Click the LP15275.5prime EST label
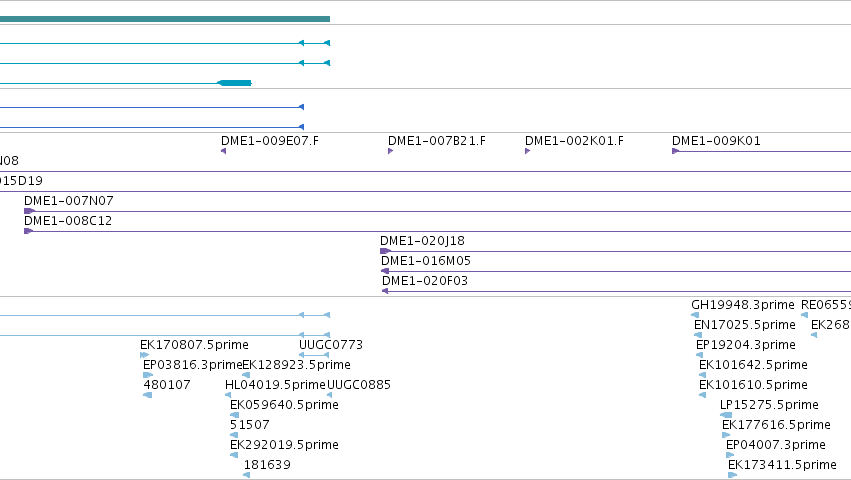 click(769, 405)
